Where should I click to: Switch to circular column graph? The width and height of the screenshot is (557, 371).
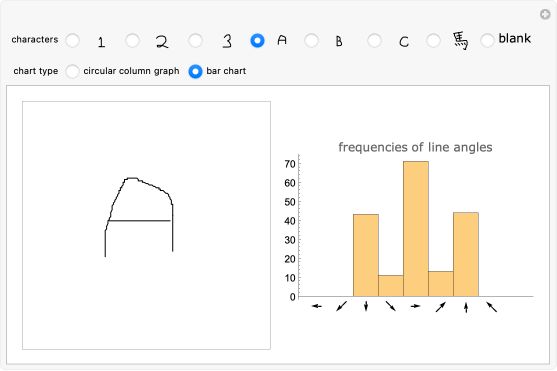pos(72,71)
